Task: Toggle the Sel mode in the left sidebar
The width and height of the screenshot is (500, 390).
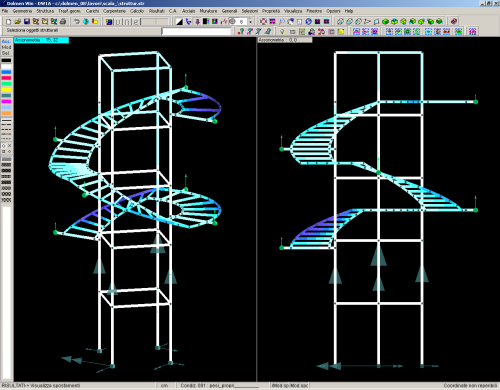Action: 6,53
